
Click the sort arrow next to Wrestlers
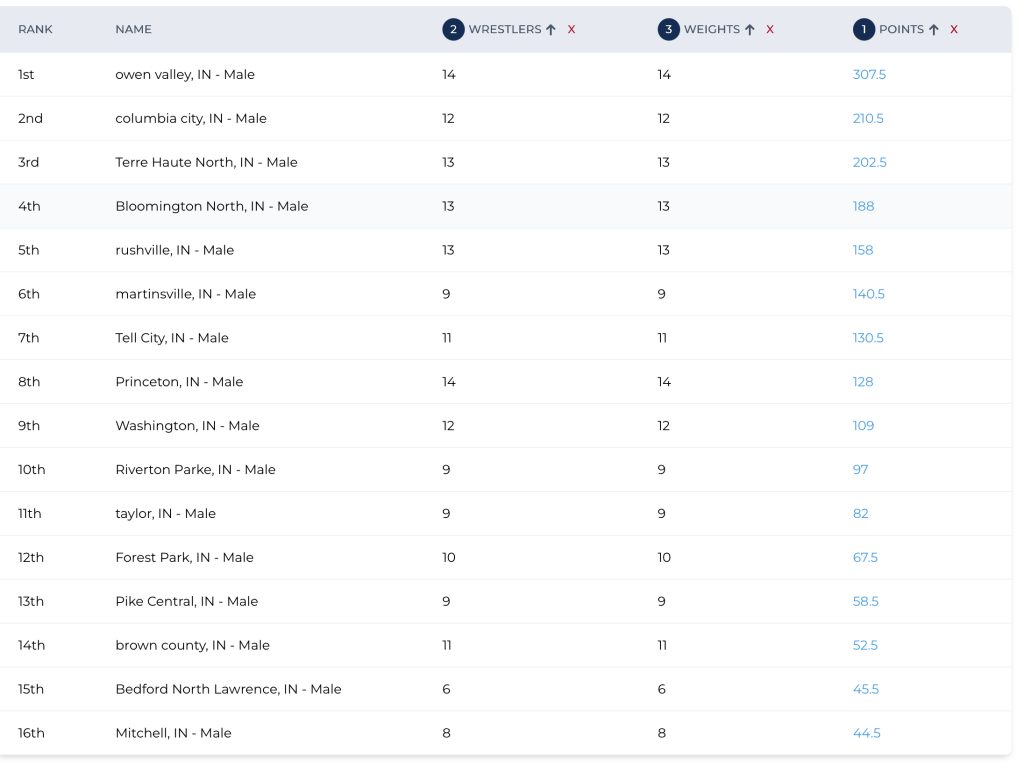[551, 30]
